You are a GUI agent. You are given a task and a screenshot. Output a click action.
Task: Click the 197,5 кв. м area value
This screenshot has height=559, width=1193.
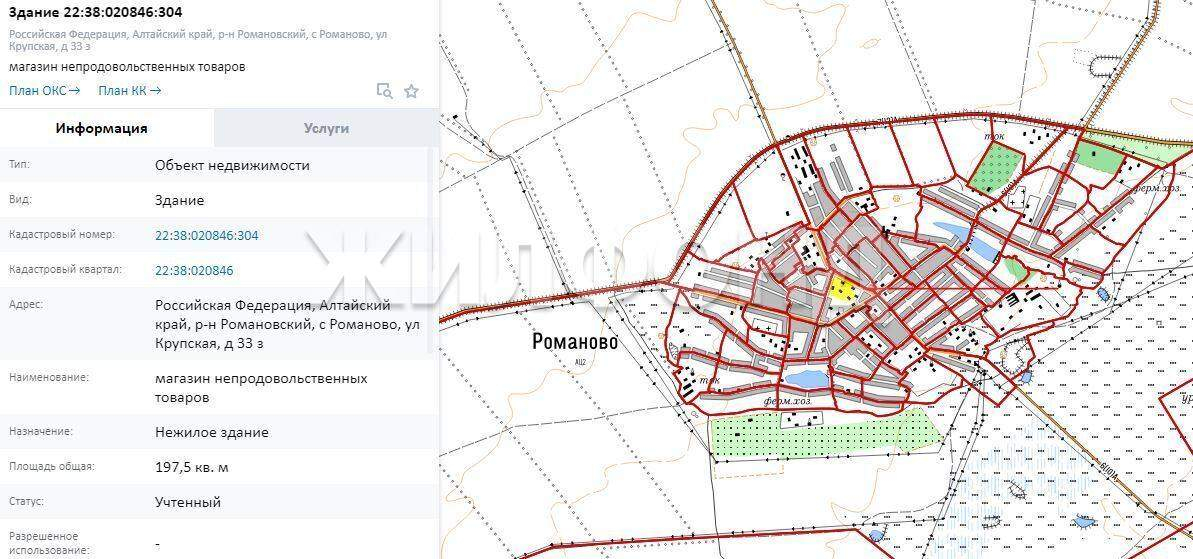[191, 467]
